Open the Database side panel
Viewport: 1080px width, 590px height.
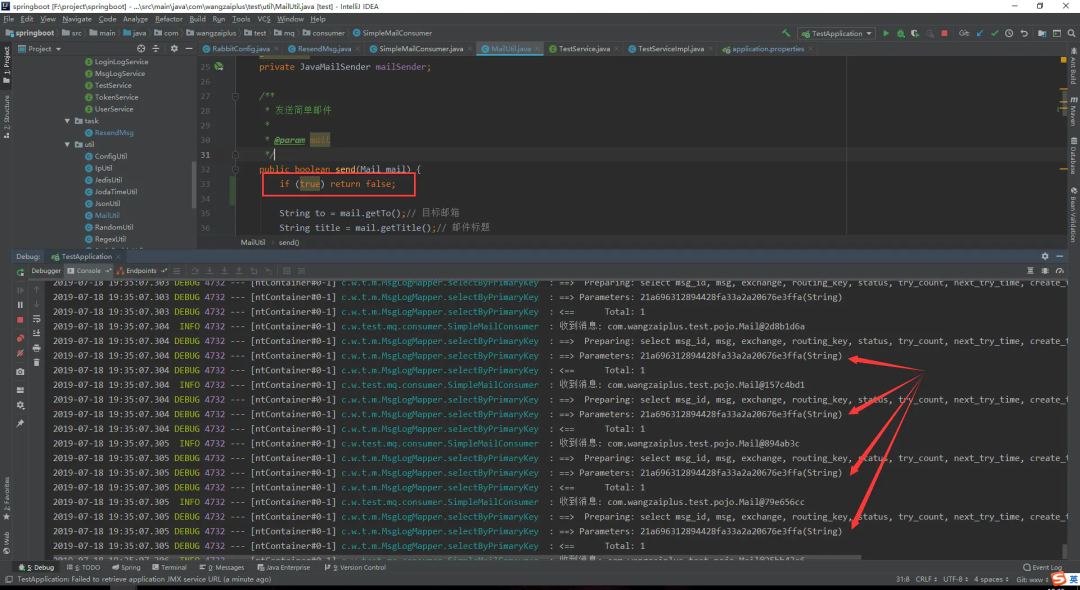point(1073,156)
